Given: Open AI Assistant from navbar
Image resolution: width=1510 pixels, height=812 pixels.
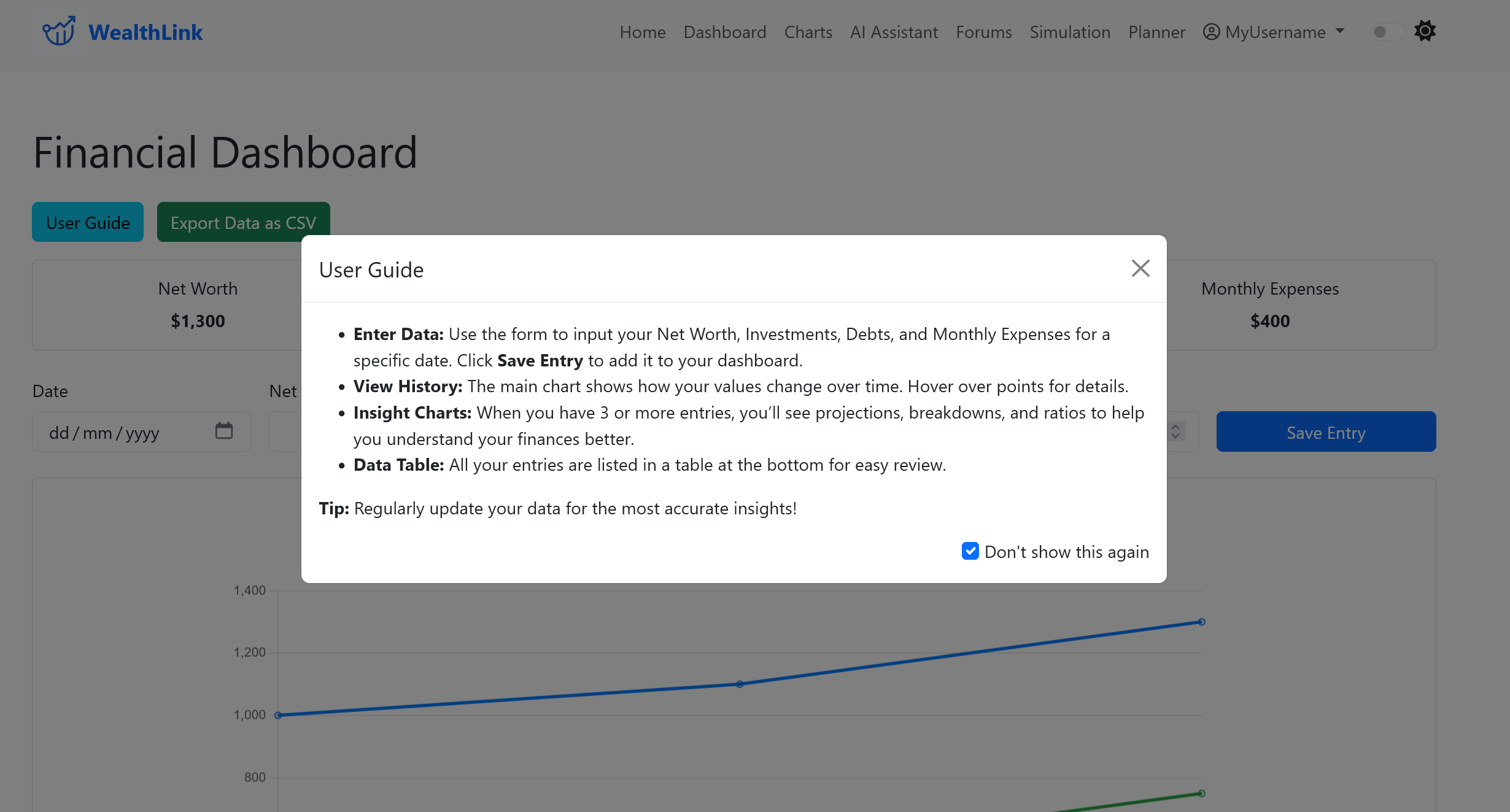Looking at the screenshot, I should (x=894, y=32).
